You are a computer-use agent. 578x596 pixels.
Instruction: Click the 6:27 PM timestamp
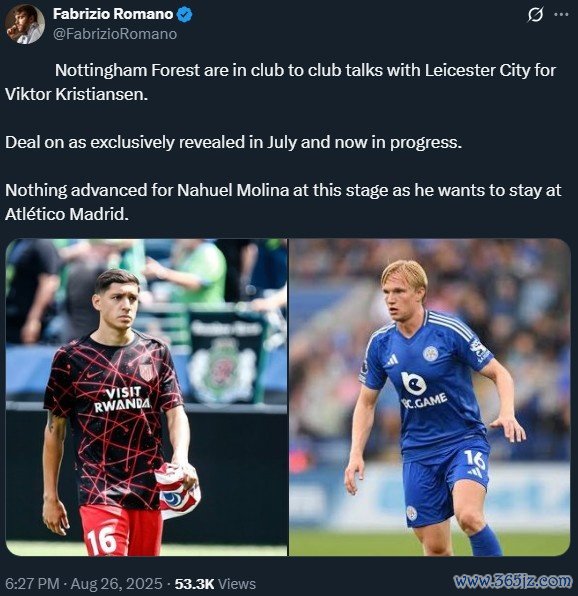coord(32,583)
